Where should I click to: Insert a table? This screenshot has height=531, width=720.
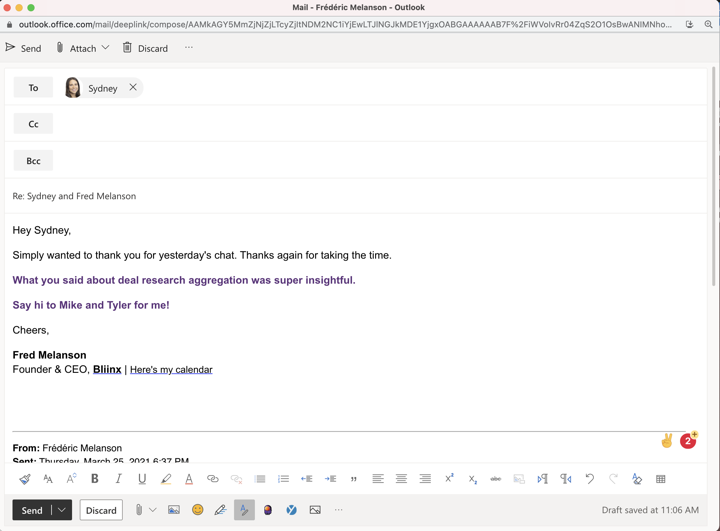pos(661,479)
